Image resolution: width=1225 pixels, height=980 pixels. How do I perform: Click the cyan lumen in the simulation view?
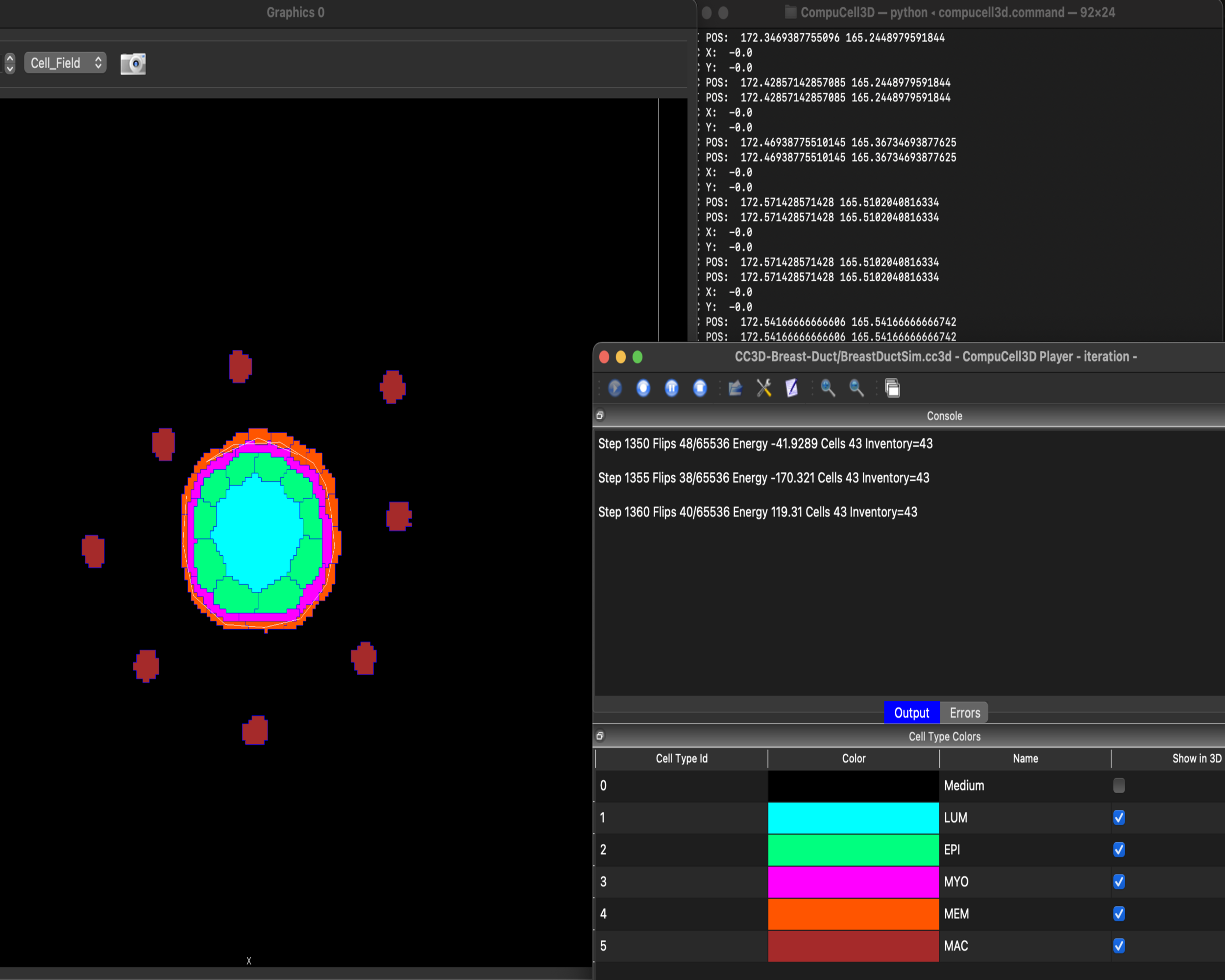(259, 531)
